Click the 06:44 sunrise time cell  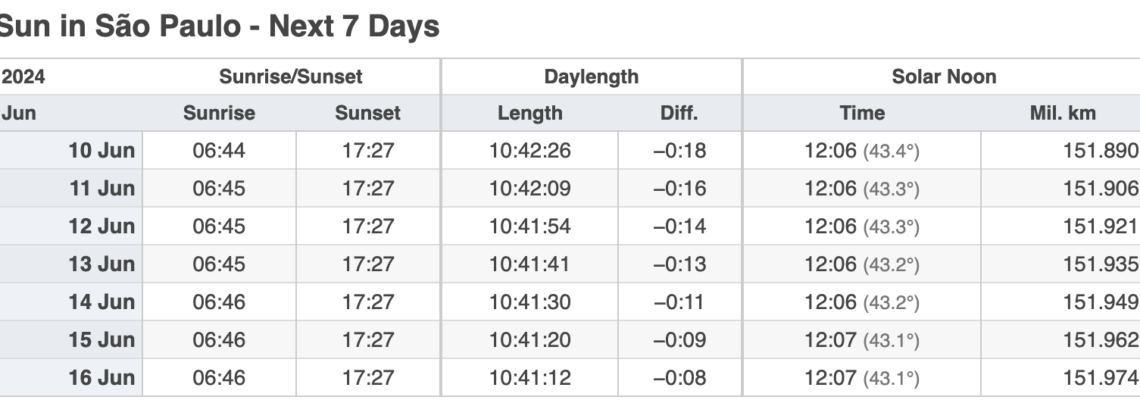(x=219, y=151)
